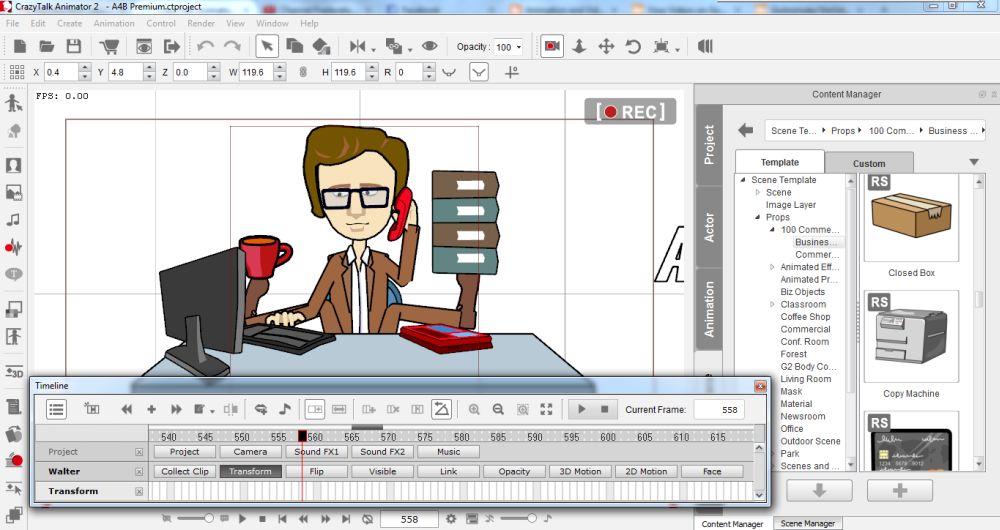Viewport: 1000px width, 530px height.
Task: Open the Opacity dropdown
Action: tap(517, 47)
